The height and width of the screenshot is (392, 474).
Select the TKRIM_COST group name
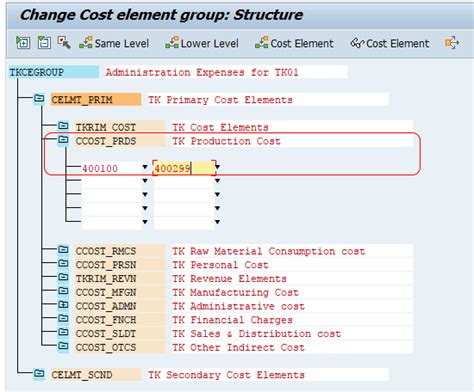pos(120,127)
